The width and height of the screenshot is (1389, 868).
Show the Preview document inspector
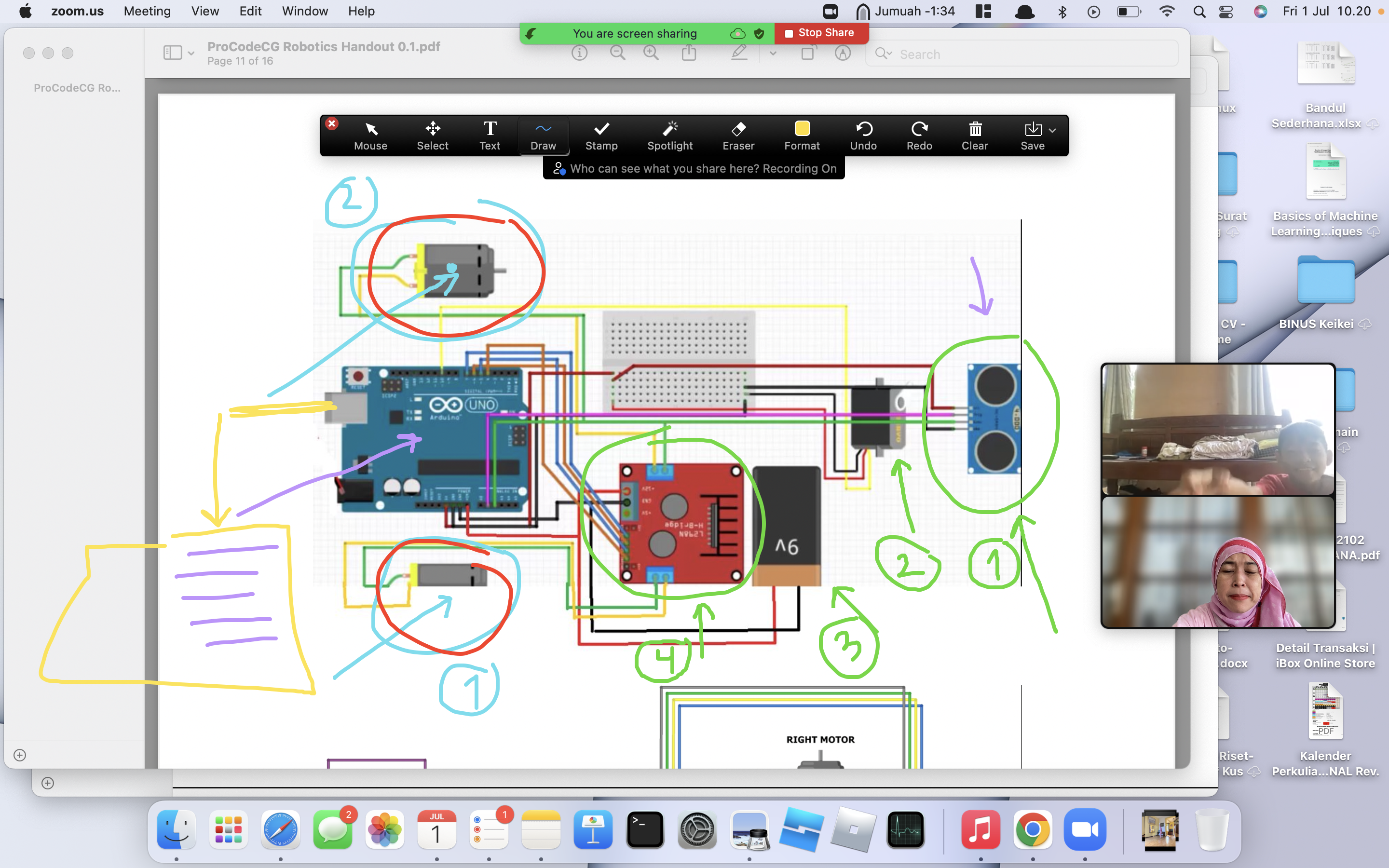click(580, 54)
